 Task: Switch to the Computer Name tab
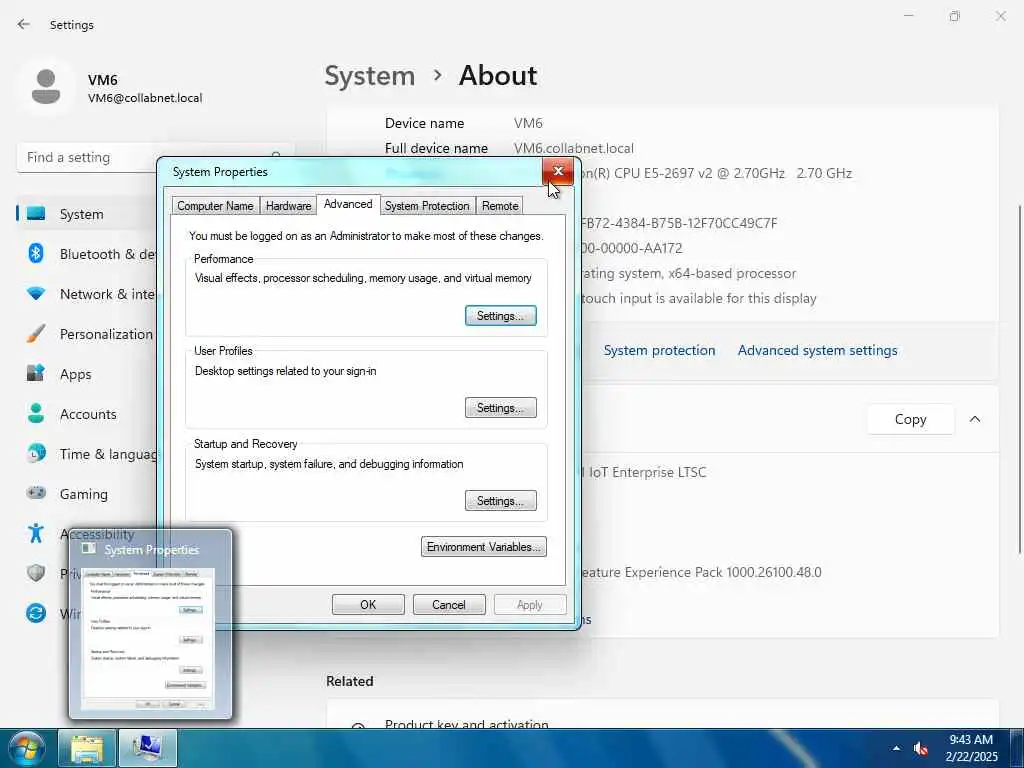215,206
